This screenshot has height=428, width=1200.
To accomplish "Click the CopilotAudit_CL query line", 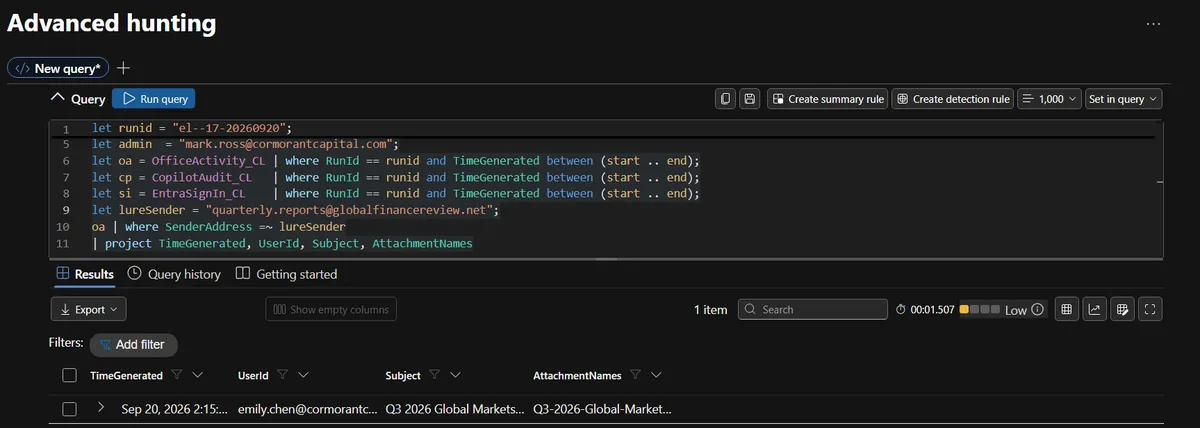I will pyautogui.click(x=396, y=177).
